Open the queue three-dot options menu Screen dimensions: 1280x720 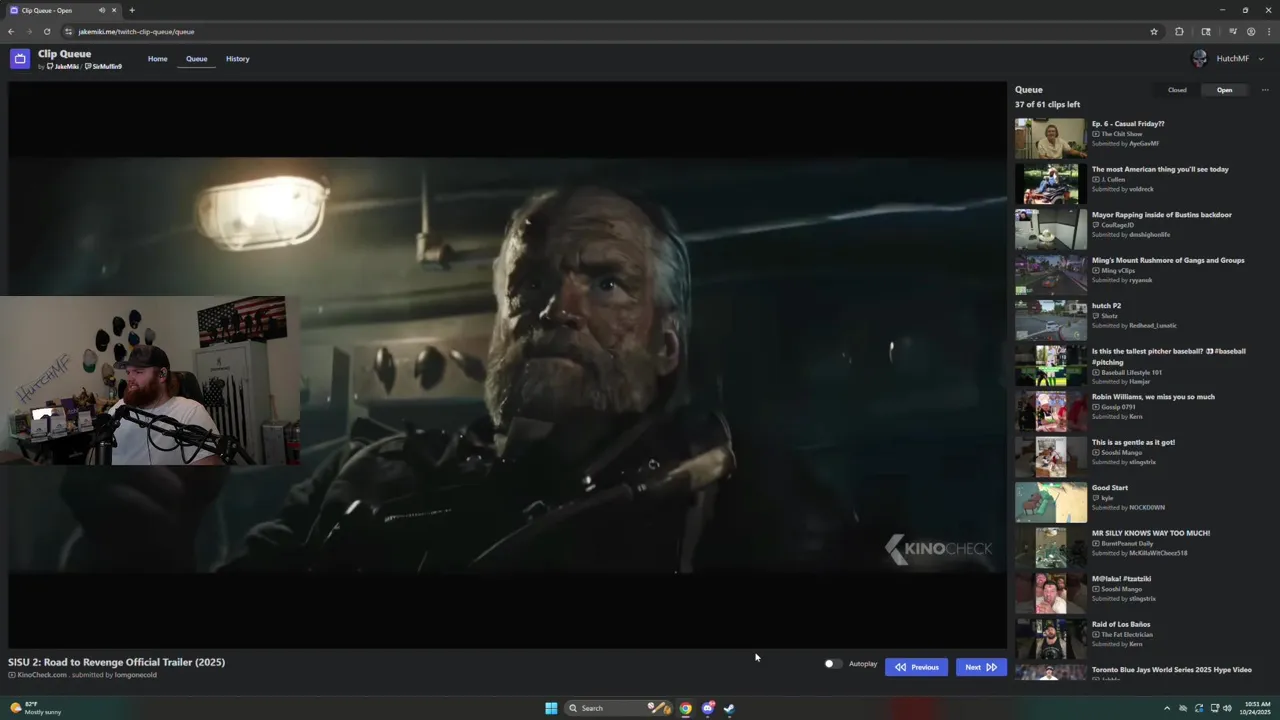coord(1264,90)
